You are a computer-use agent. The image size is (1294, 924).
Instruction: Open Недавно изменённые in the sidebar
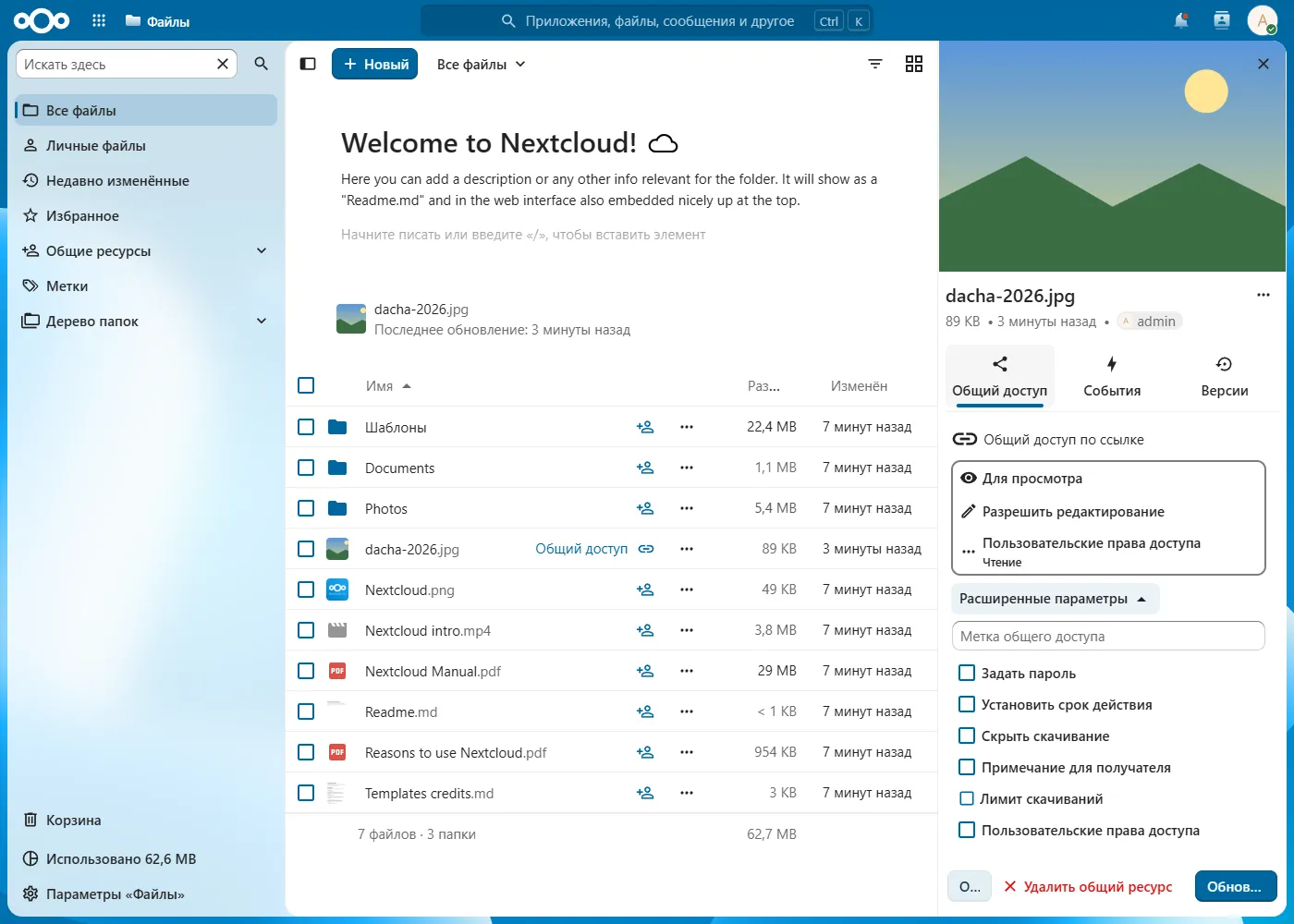coord(146,180)
